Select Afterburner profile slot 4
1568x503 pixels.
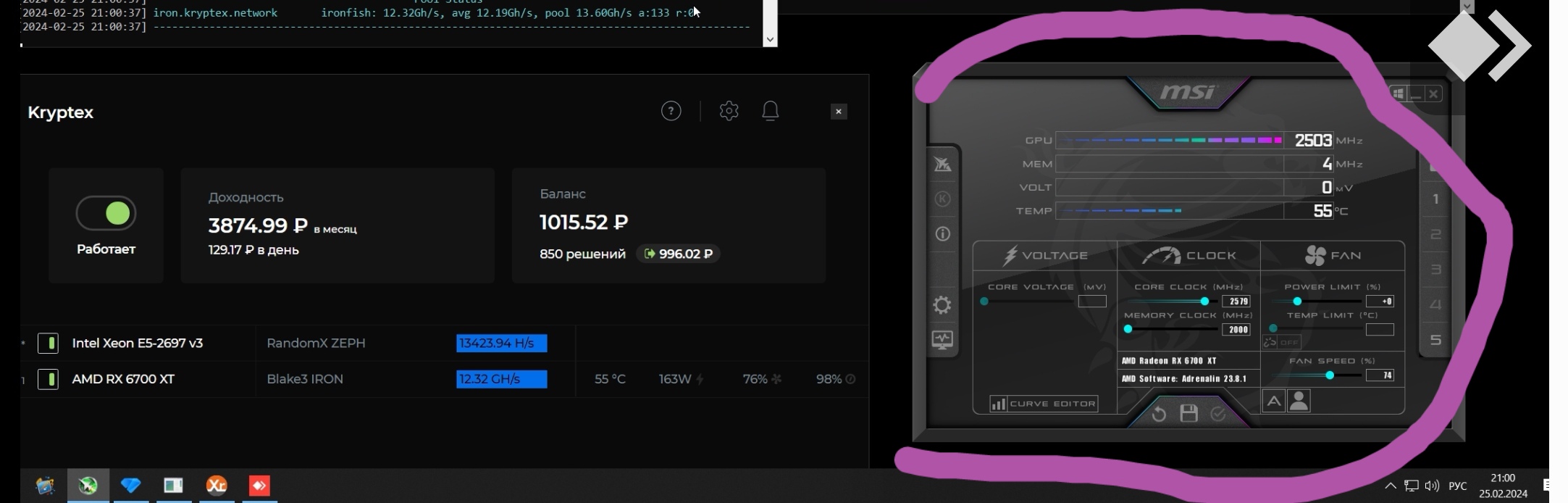tap(1435, 304)
